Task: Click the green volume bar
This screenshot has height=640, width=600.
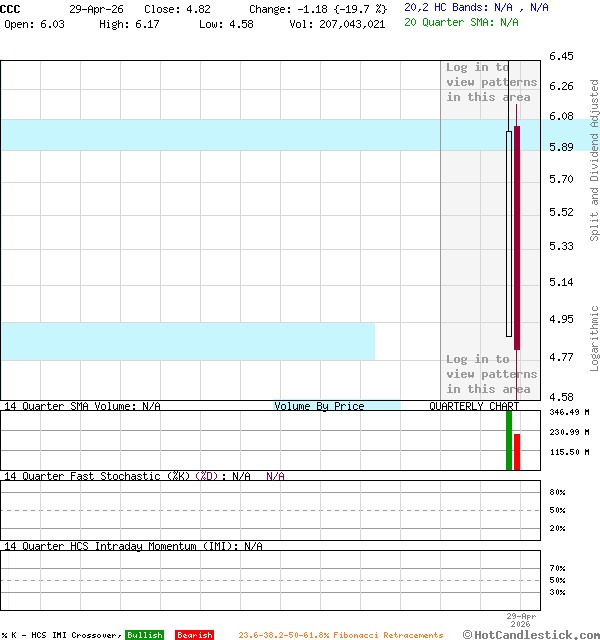Action: coord(509,440)
